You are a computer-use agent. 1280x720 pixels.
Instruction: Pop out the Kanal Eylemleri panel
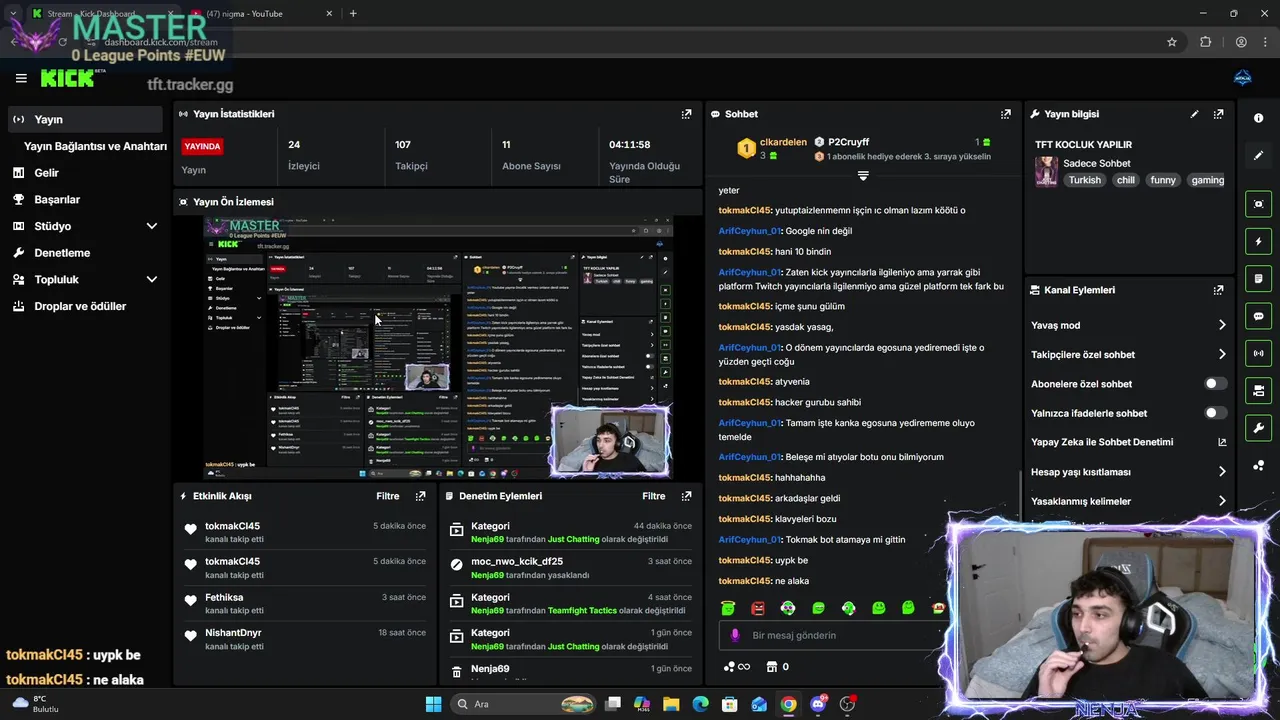1218,290
